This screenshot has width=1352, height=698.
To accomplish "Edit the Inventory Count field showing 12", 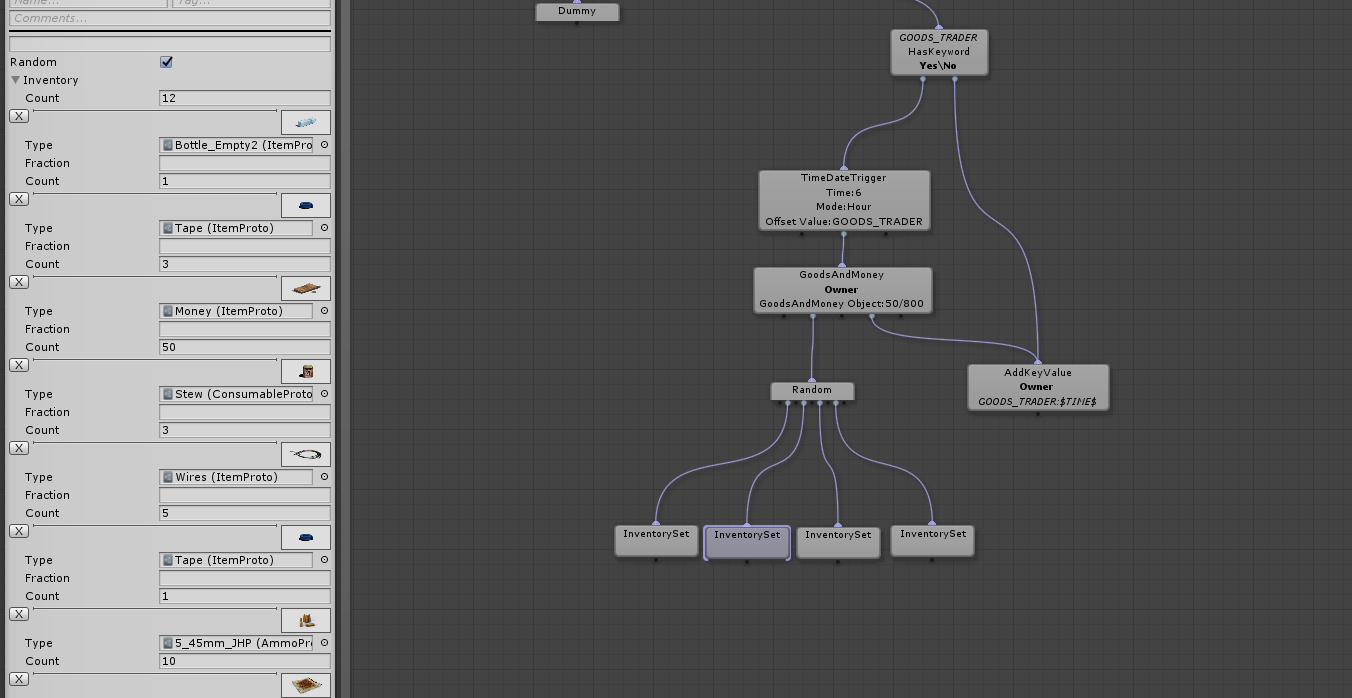I will coord(245,98).
